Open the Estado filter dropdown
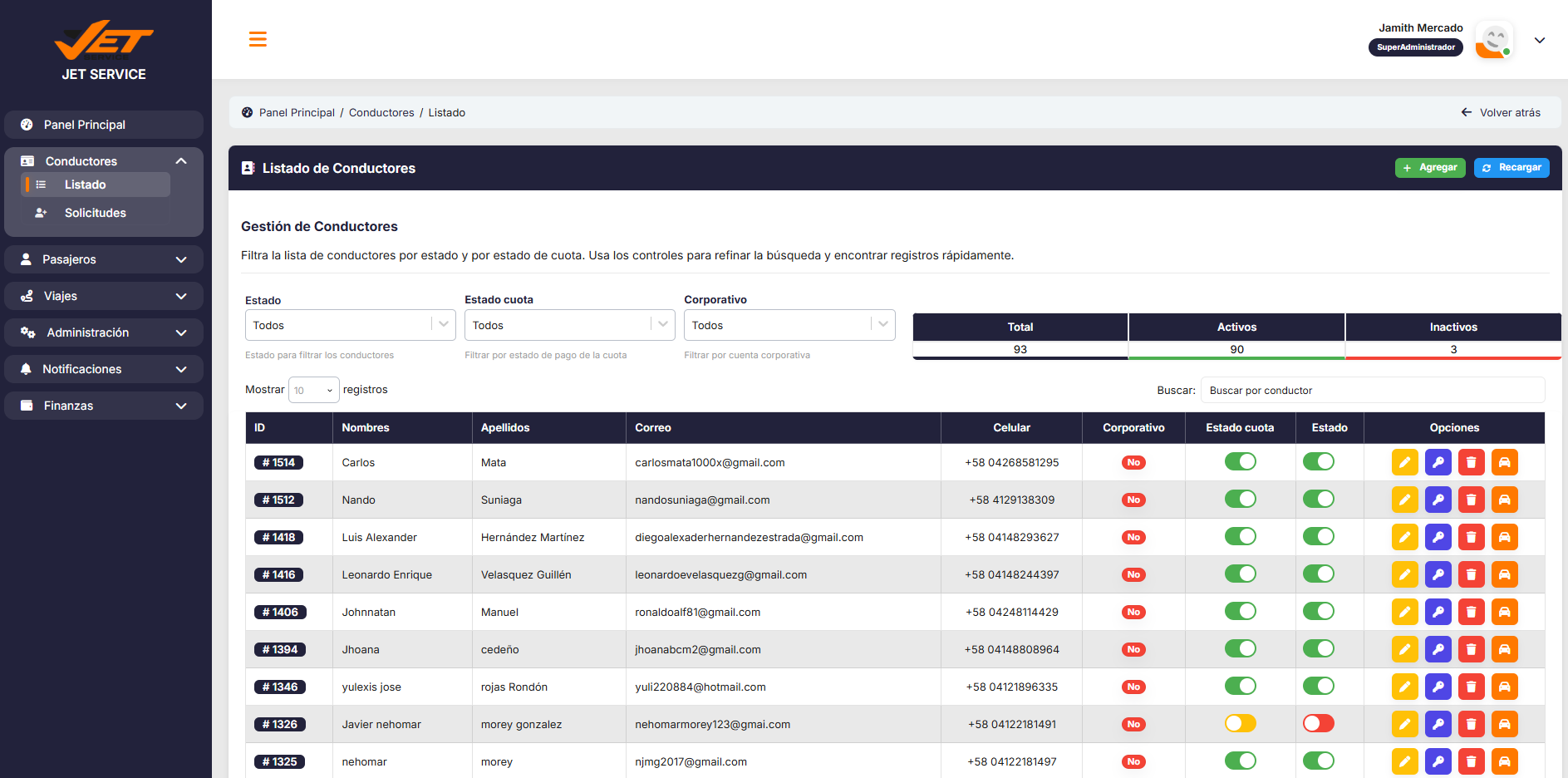Screen dimensions: 1568x778 point(351,325)
